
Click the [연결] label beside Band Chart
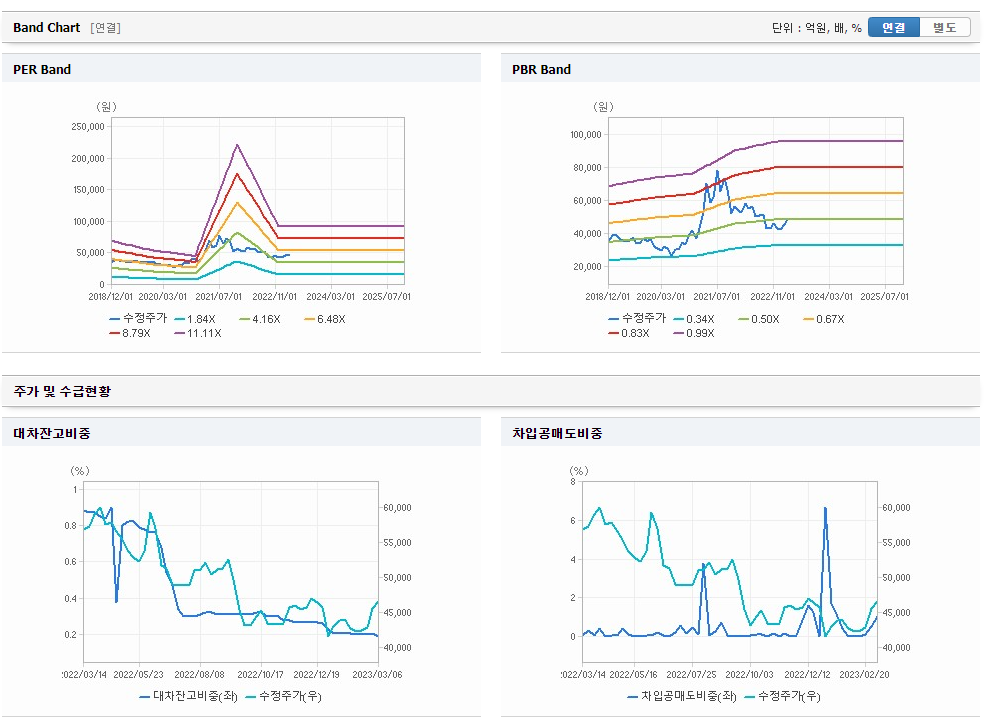105,28
